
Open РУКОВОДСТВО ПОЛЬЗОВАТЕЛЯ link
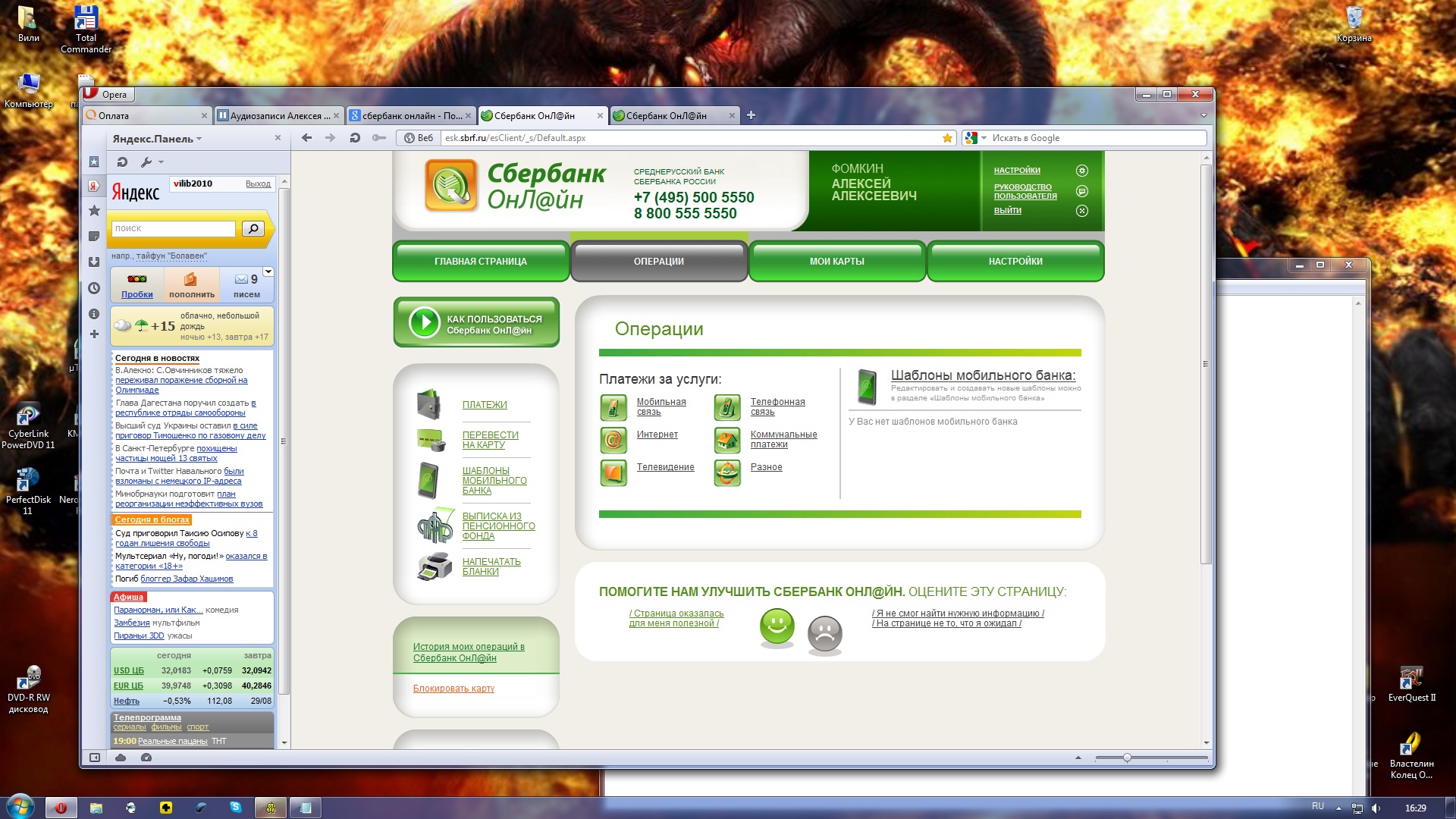pos(1025,191)
